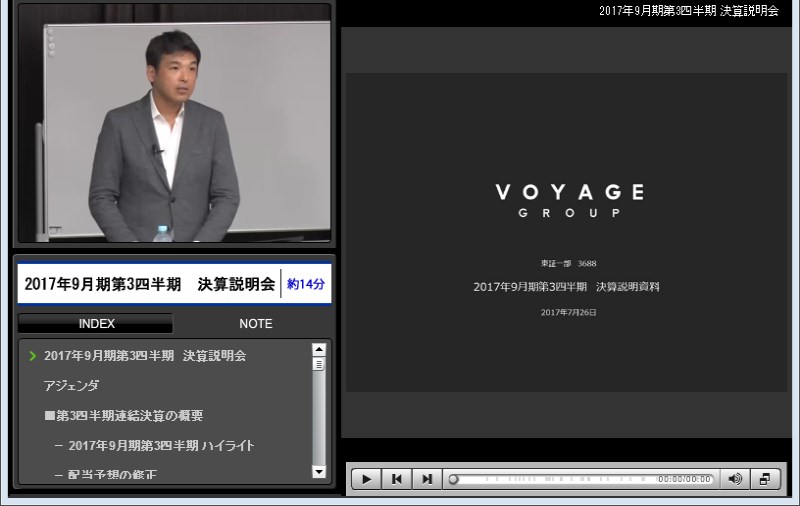Jump to the previous chapter button
This screenshot has height=506, width=800.
396,479
